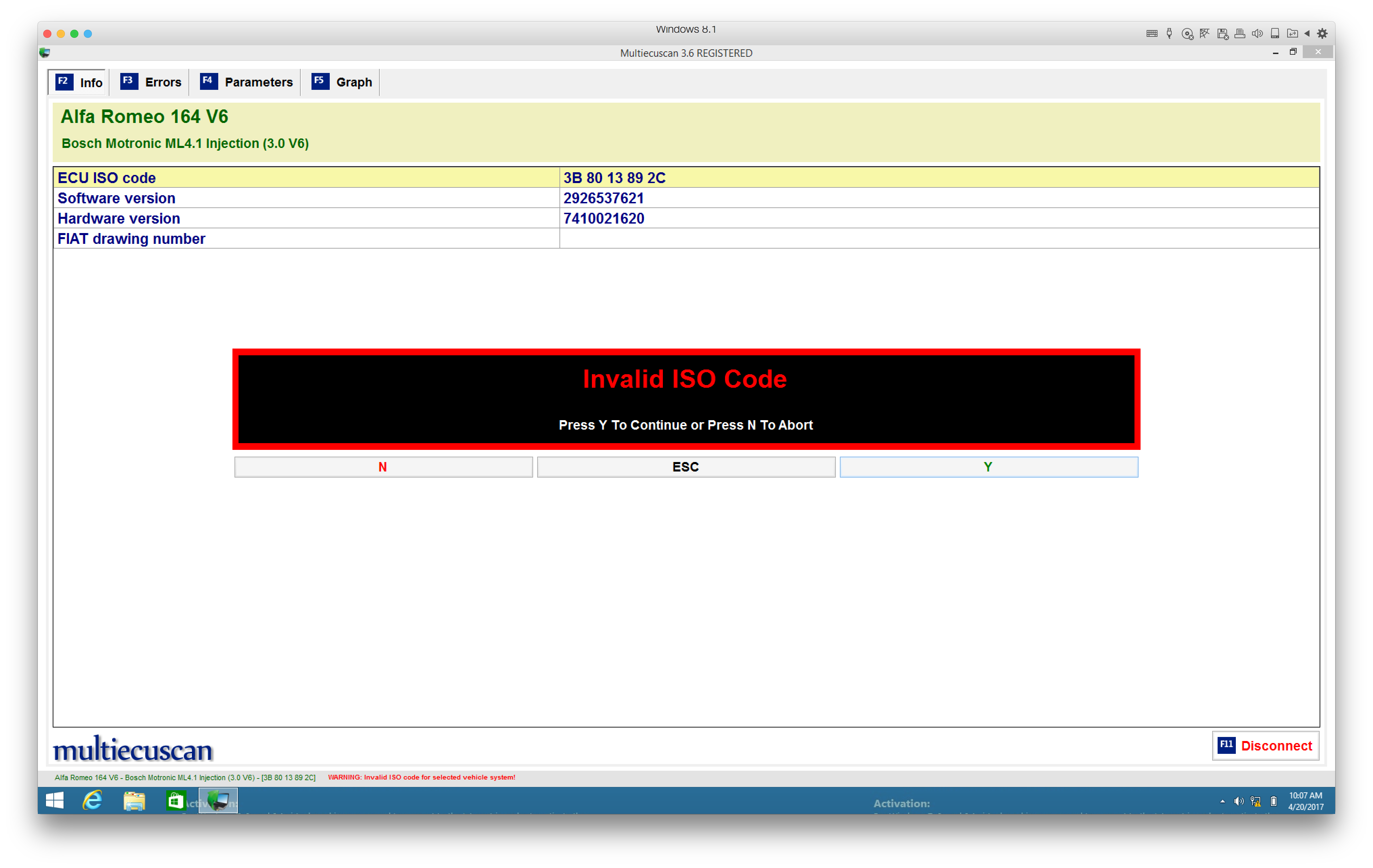Click the Multiecuscan taskbar icon
1373x868 pixels.
click(x=218, y=801)
